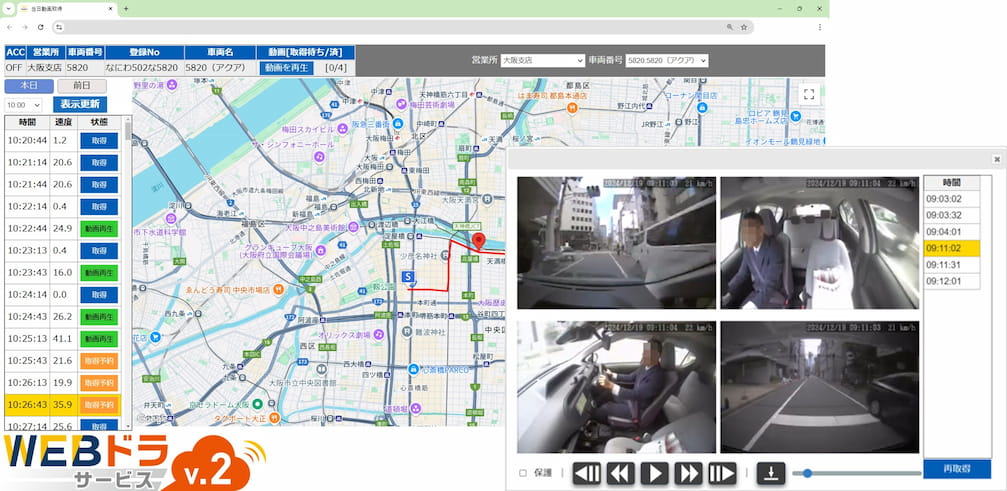Click the play video playback button

pyautogui.click(x=655, y=473)
